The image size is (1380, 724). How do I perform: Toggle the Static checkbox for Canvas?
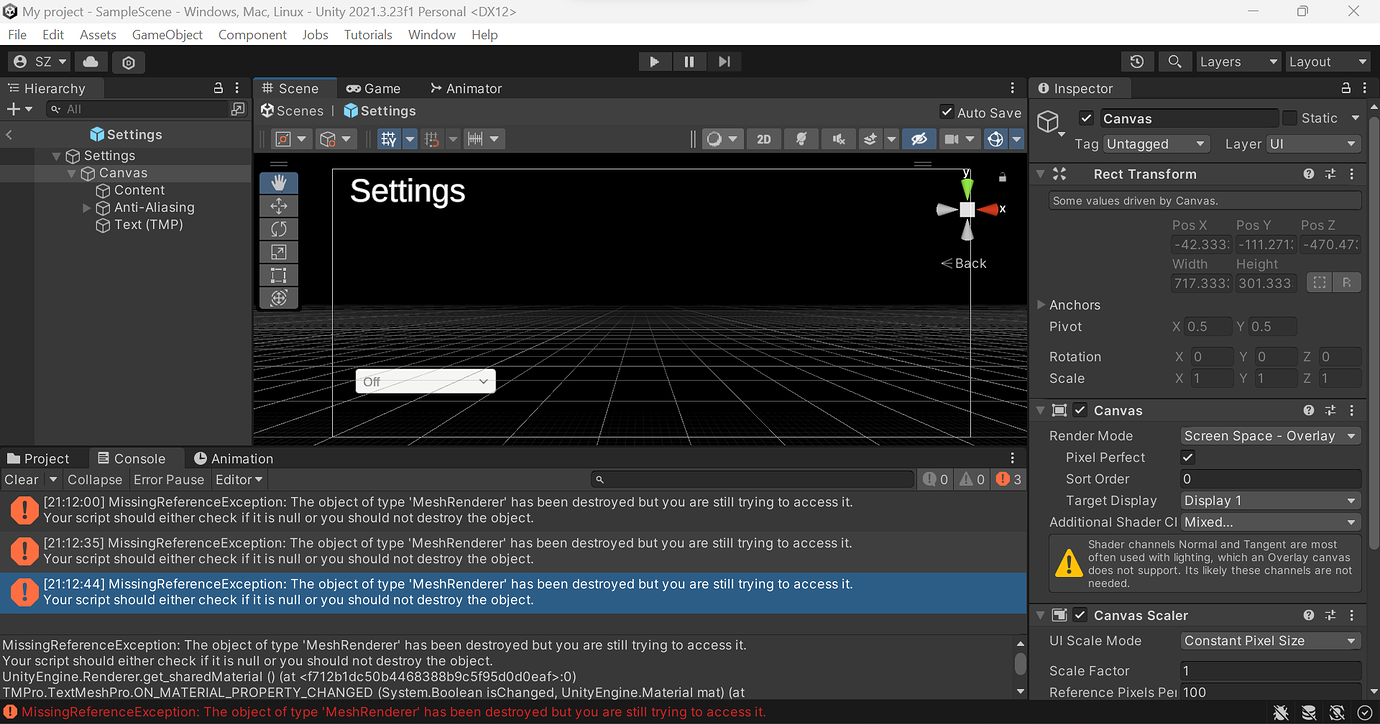tap(1290, 118)
